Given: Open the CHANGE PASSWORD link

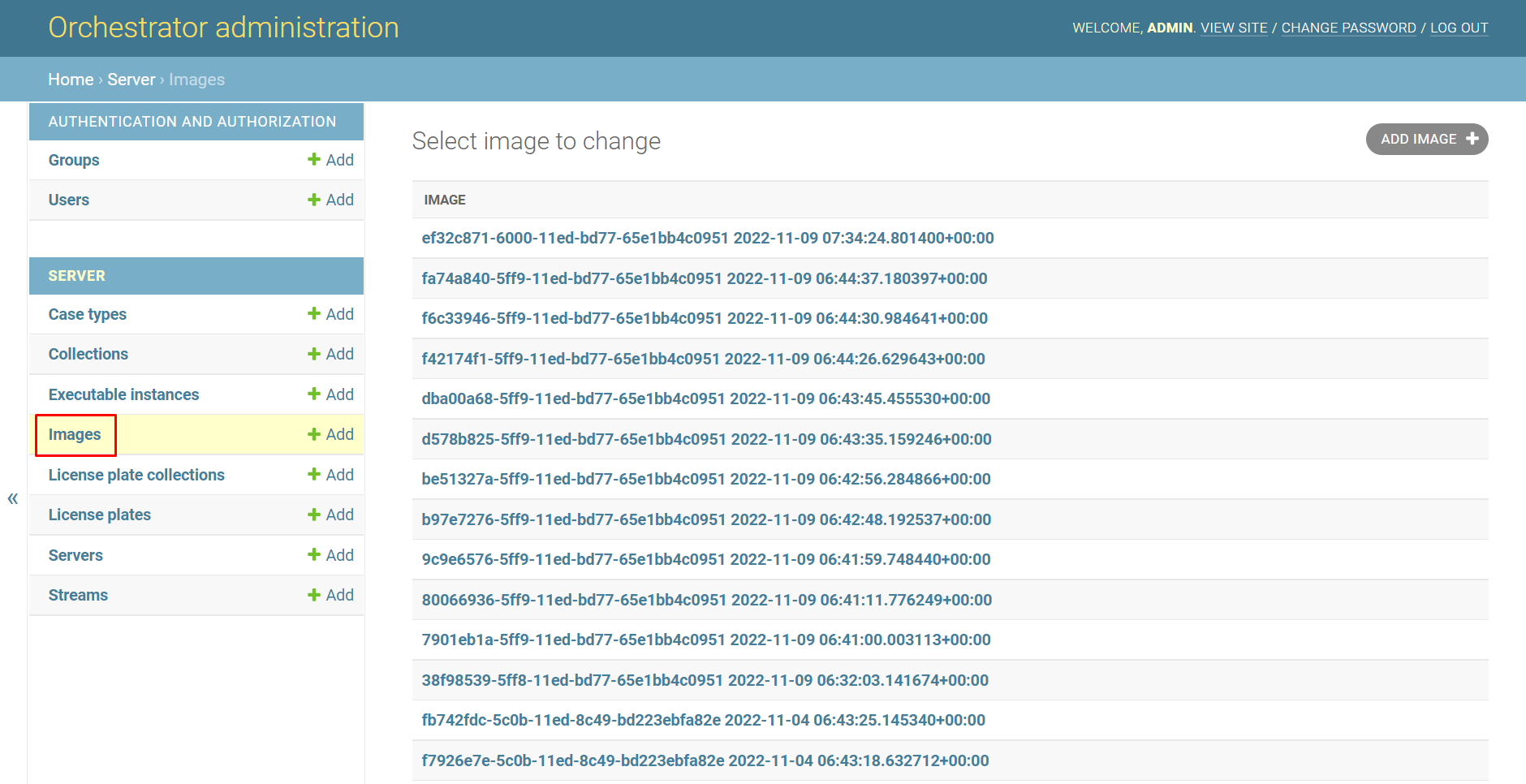Looking at the screenshot, I should point(1348,28).
